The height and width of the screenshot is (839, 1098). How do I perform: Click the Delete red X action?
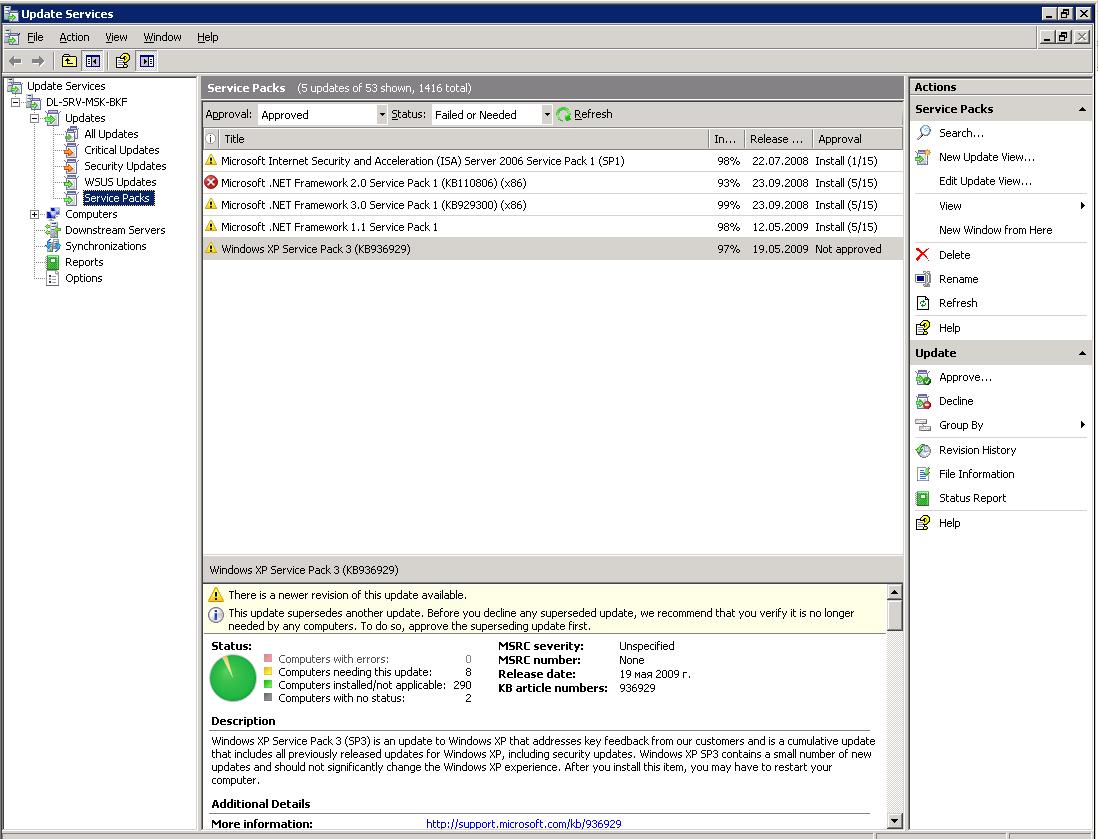[923, 255]
